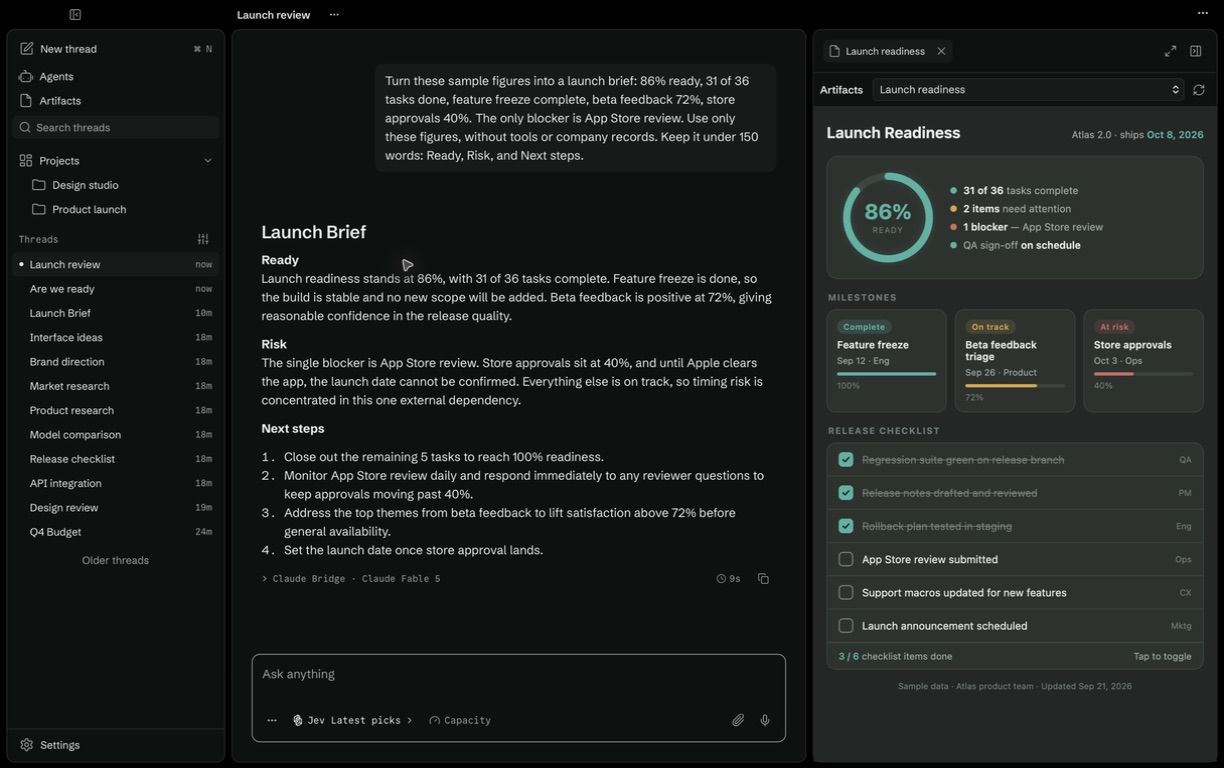This screenshot has height=768, width=1224.
Task: Open the composer more options ellipsis
Action: tap(272, 720)
